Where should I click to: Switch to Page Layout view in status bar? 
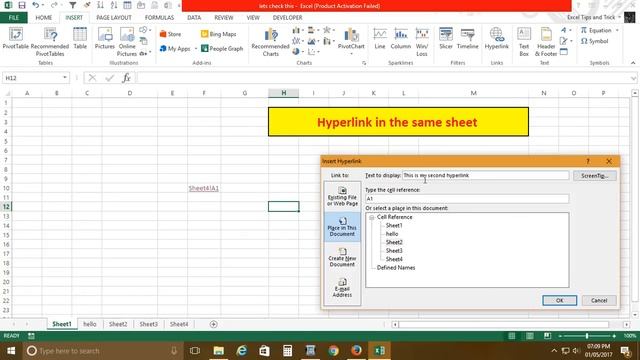coord(529,336)
